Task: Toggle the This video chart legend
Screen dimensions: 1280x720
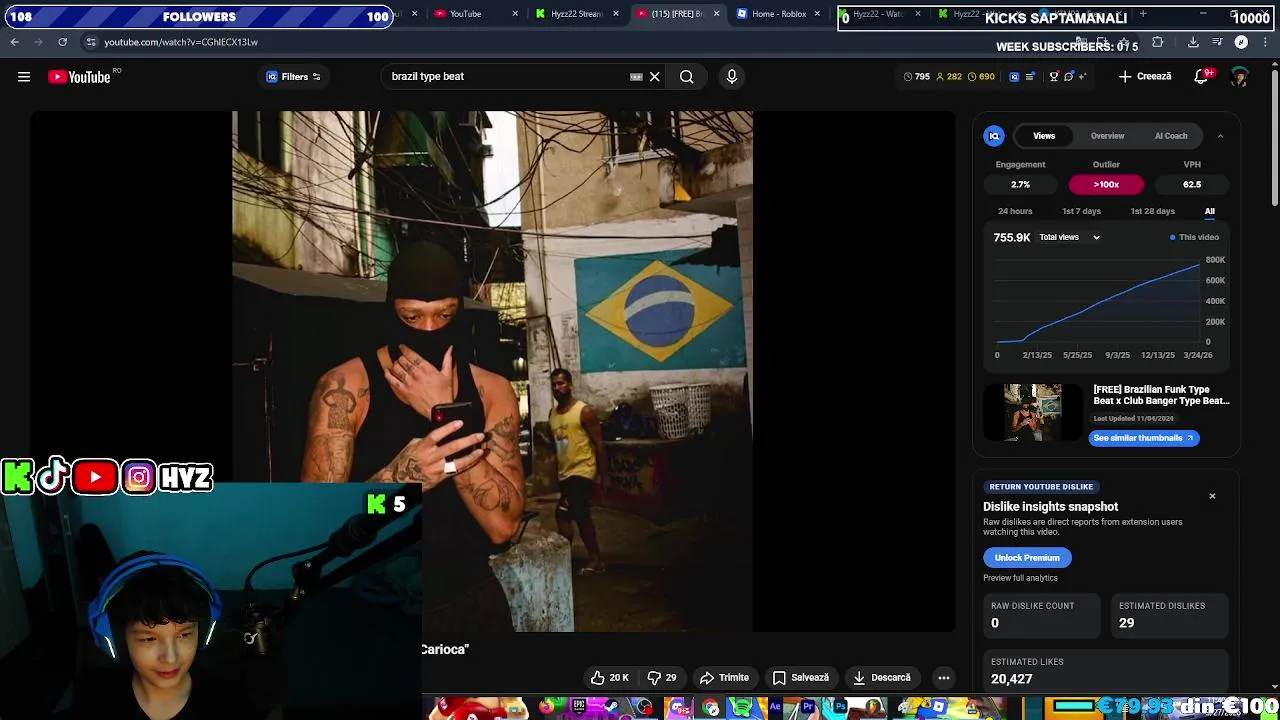Action: (x=1194, y=237)
